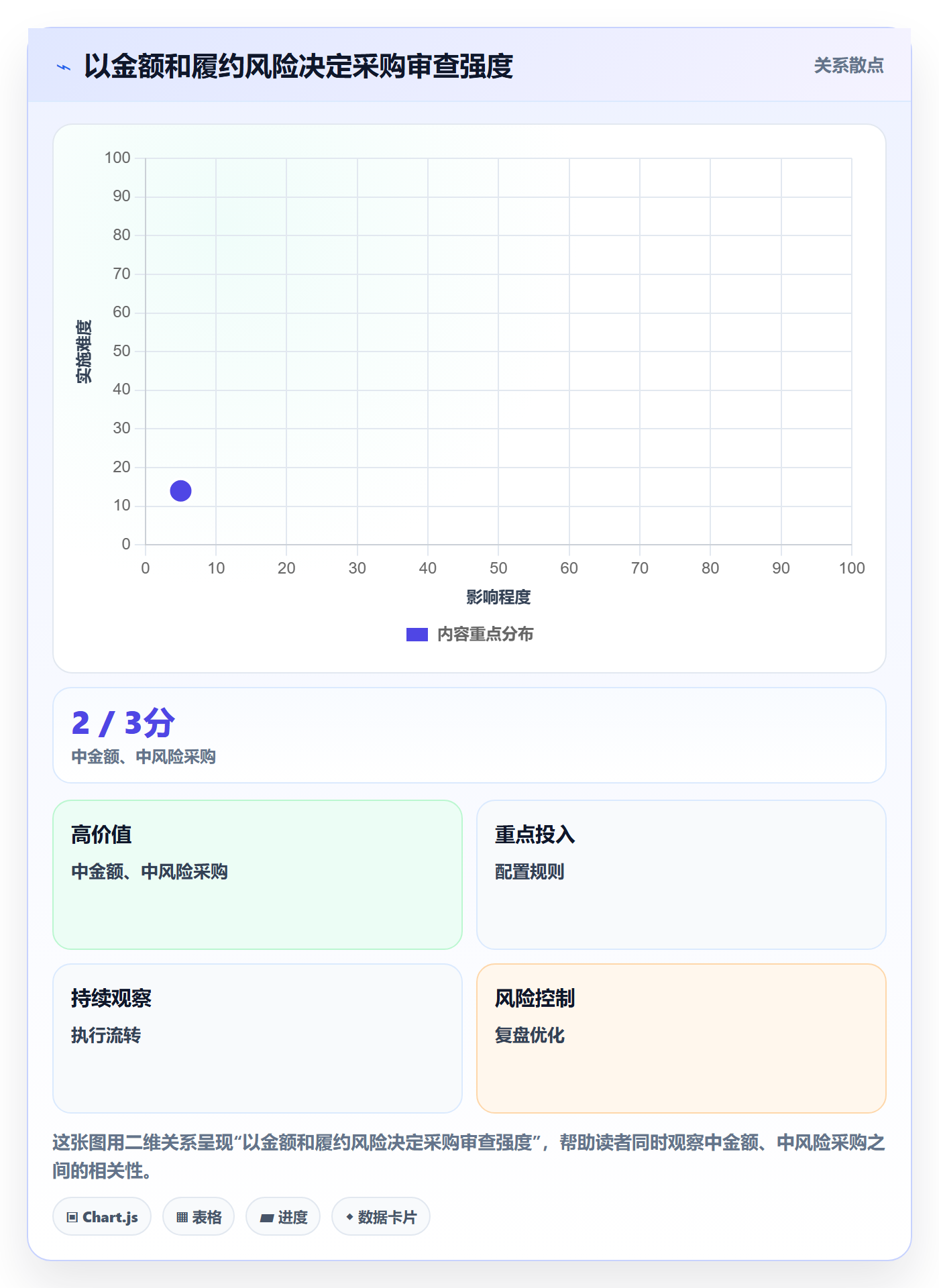Click the 复盘优化 text in 风险控制 card
Screen dimensions: 939x1288
(x=530, y=1035)
